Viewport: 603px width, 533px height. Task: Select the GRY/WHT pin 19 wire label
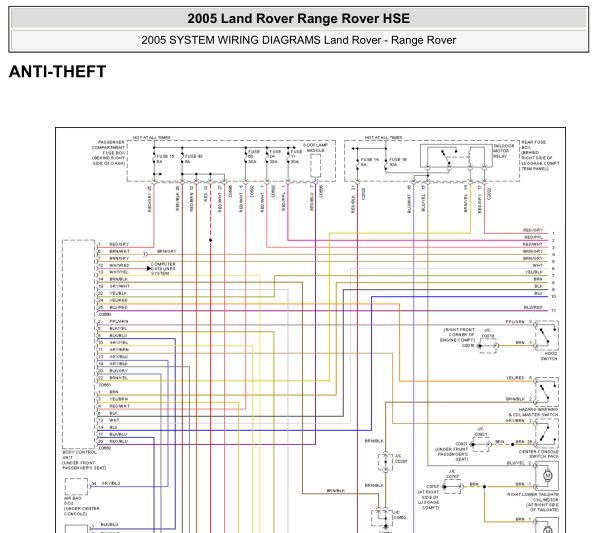pyautogui.click(x=120, y=286)
